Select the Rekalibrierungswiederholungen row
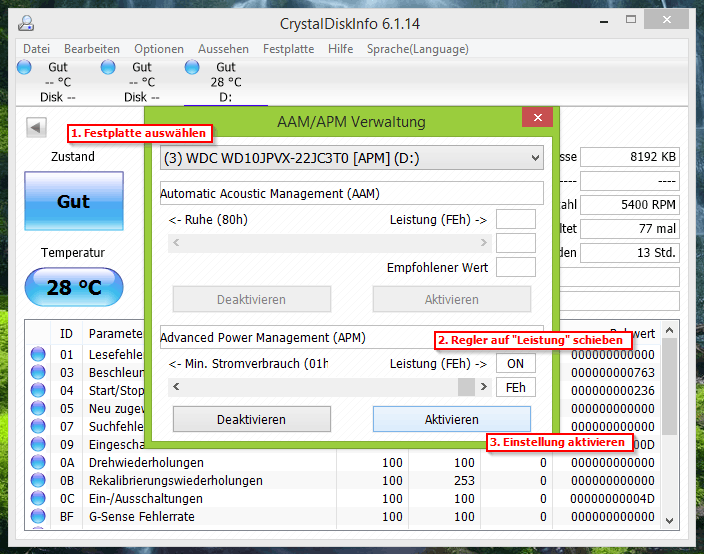The height and width of the screenshot is (554, 704). point(343,480)
